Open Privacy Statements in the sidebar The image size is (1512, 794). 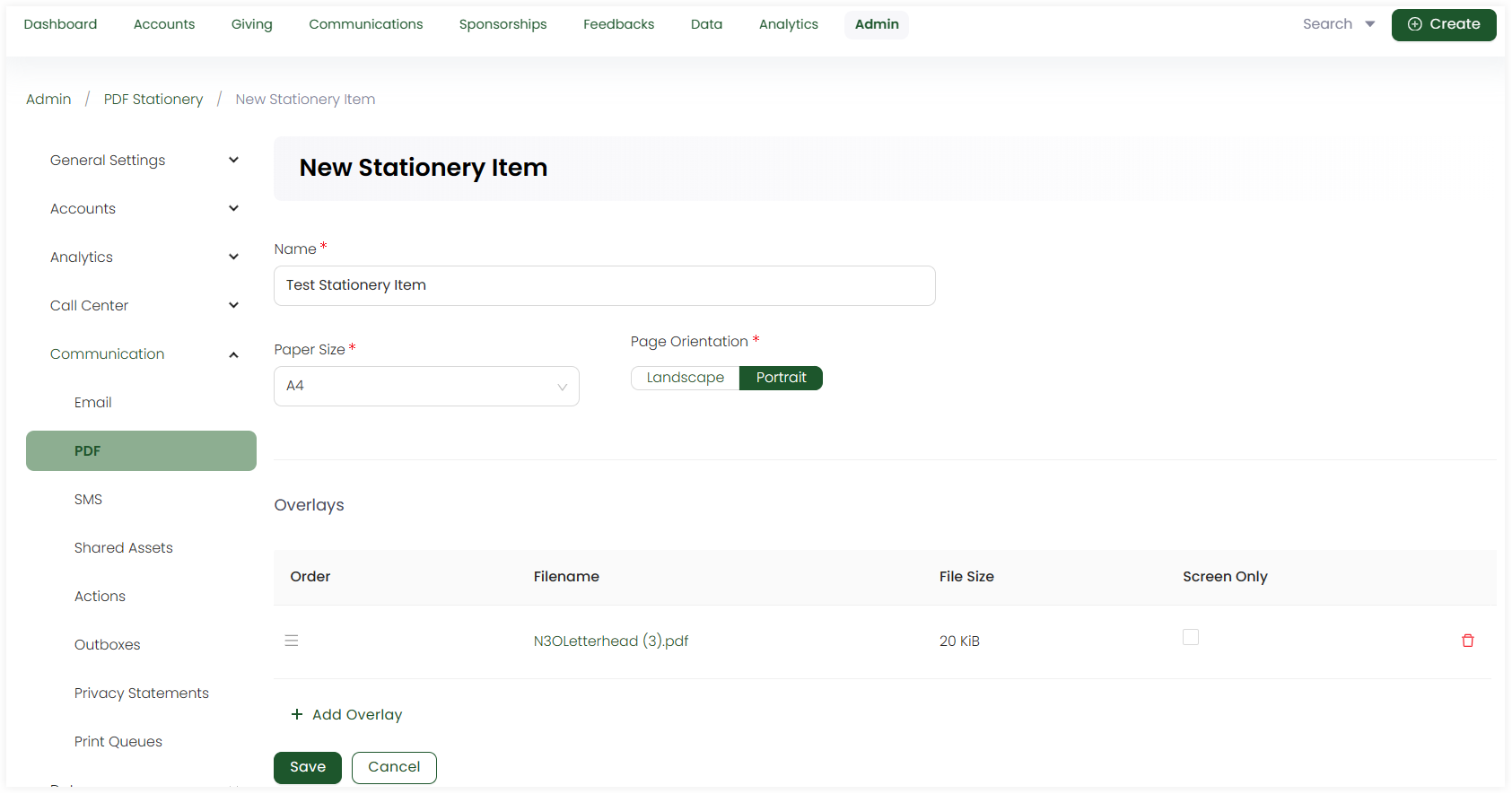(142, 694)
